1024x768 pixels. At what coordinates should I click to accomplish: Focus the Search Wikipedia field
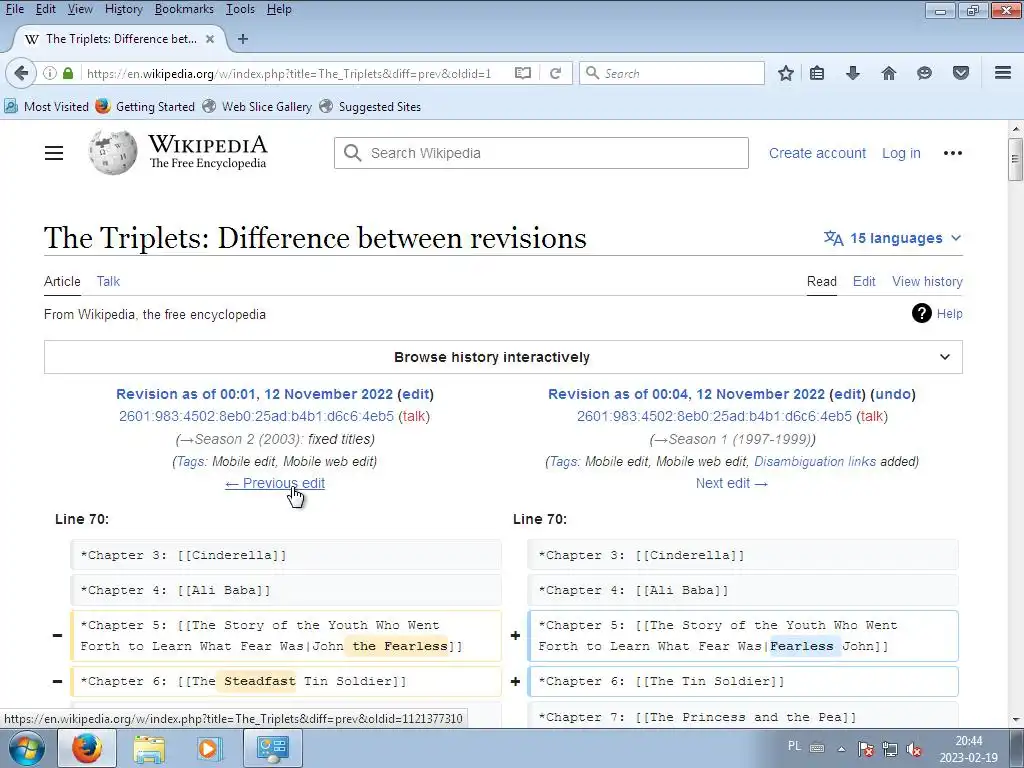click(541, 153)
